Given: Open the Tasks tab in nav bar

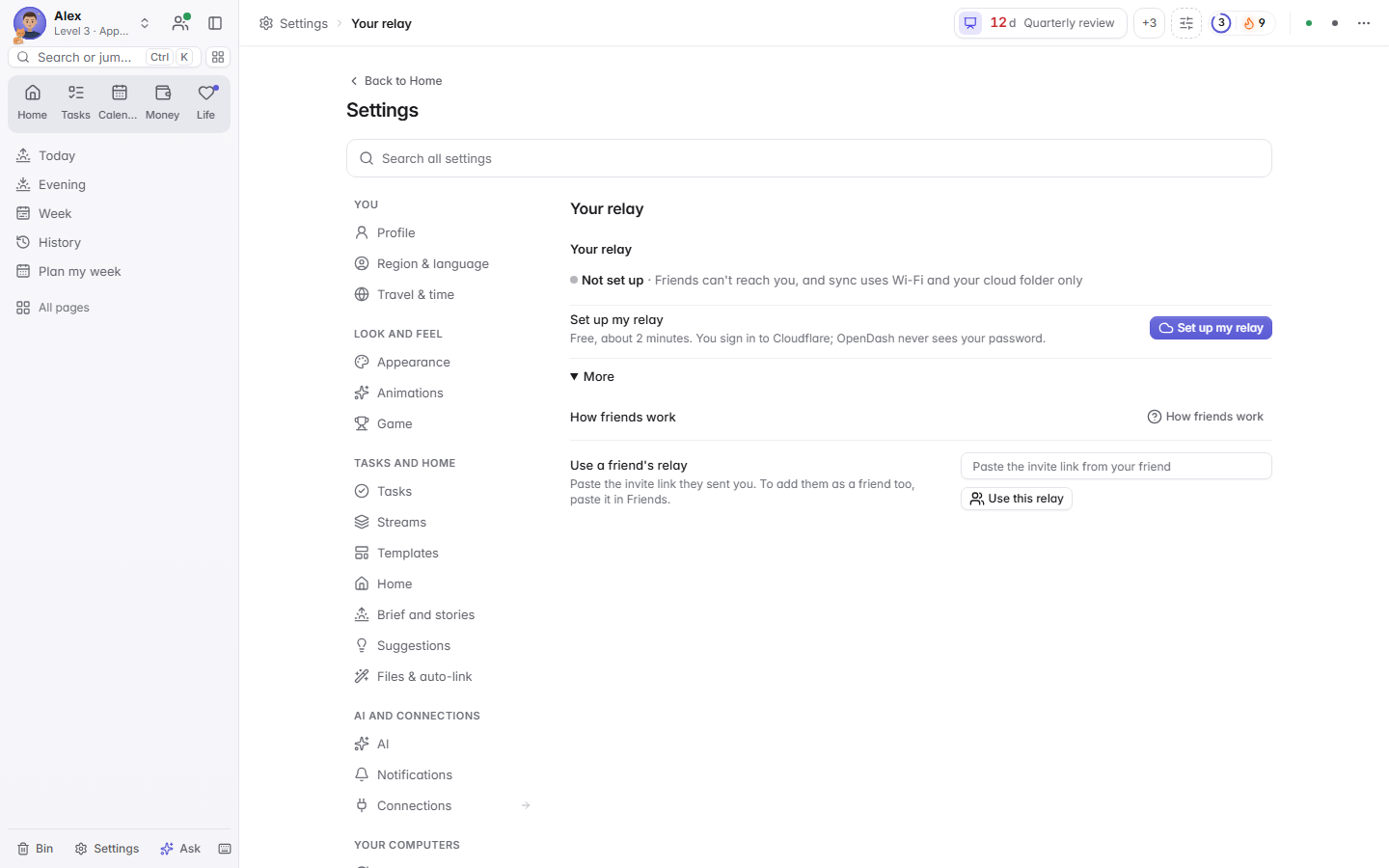Looking at the screenshot, I should point(75,102).
